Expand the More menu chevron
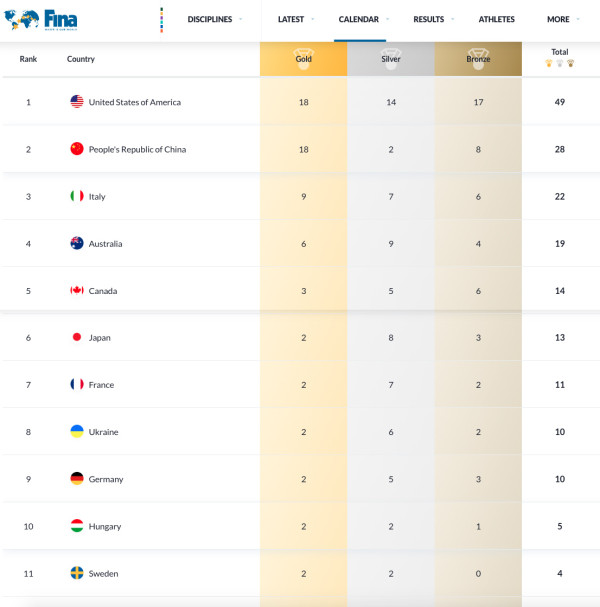Viewport: 600px width, 607px height. click(x=578, y=19)
